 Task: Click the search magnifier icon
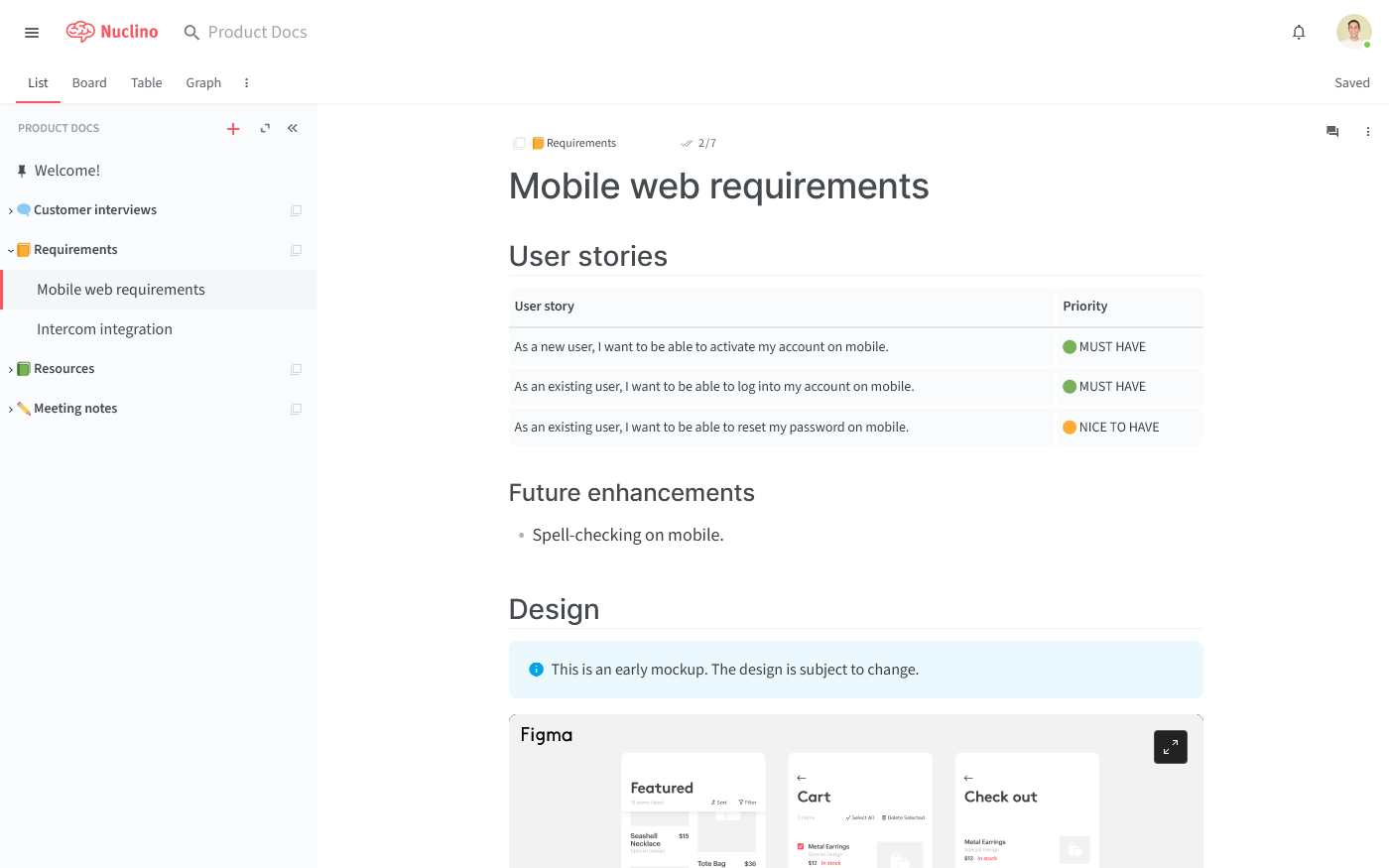click(x=190, y=32)
